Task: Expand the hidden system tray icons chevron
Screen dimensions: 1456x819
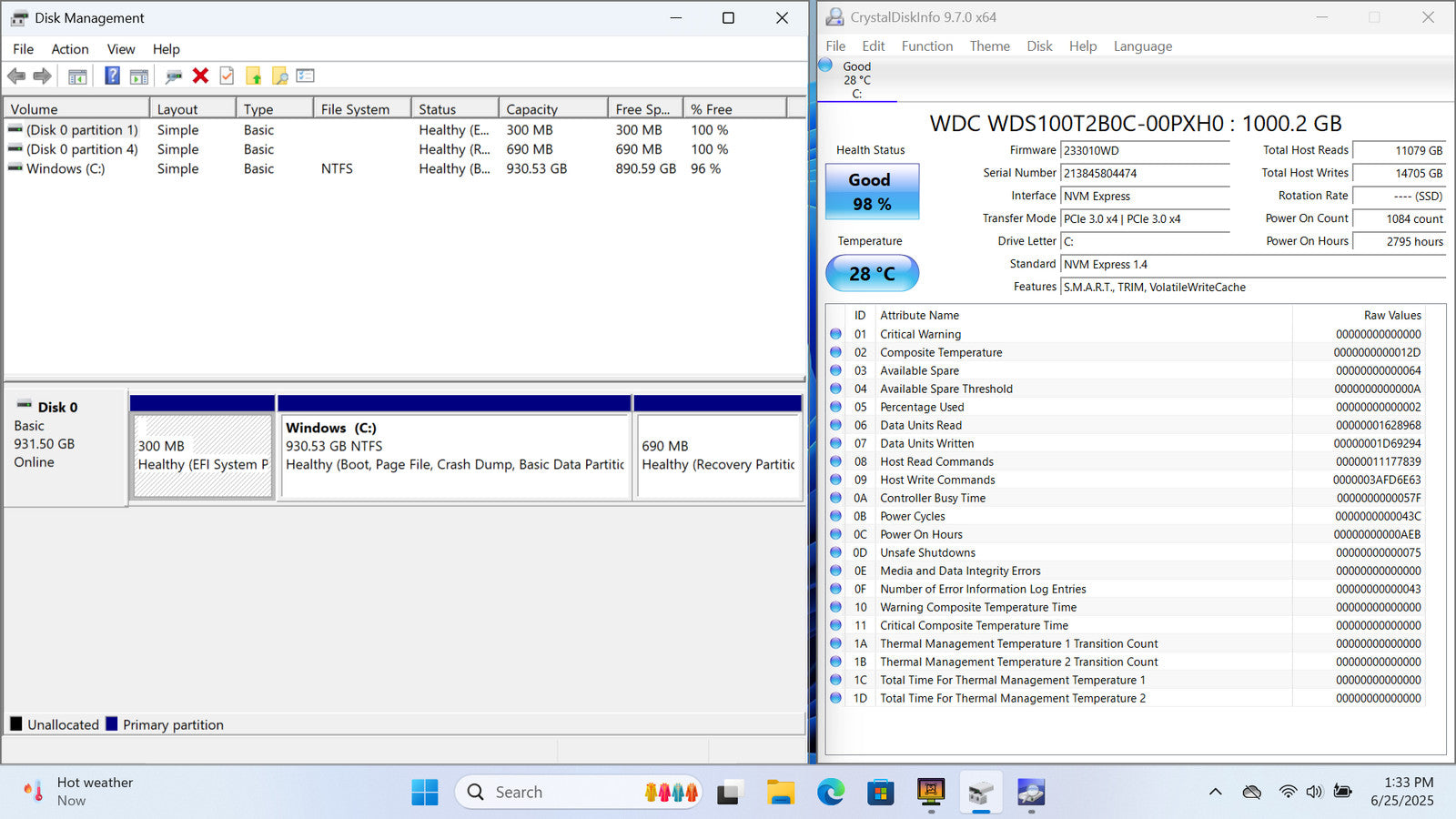Action: tap(1215, 792)
